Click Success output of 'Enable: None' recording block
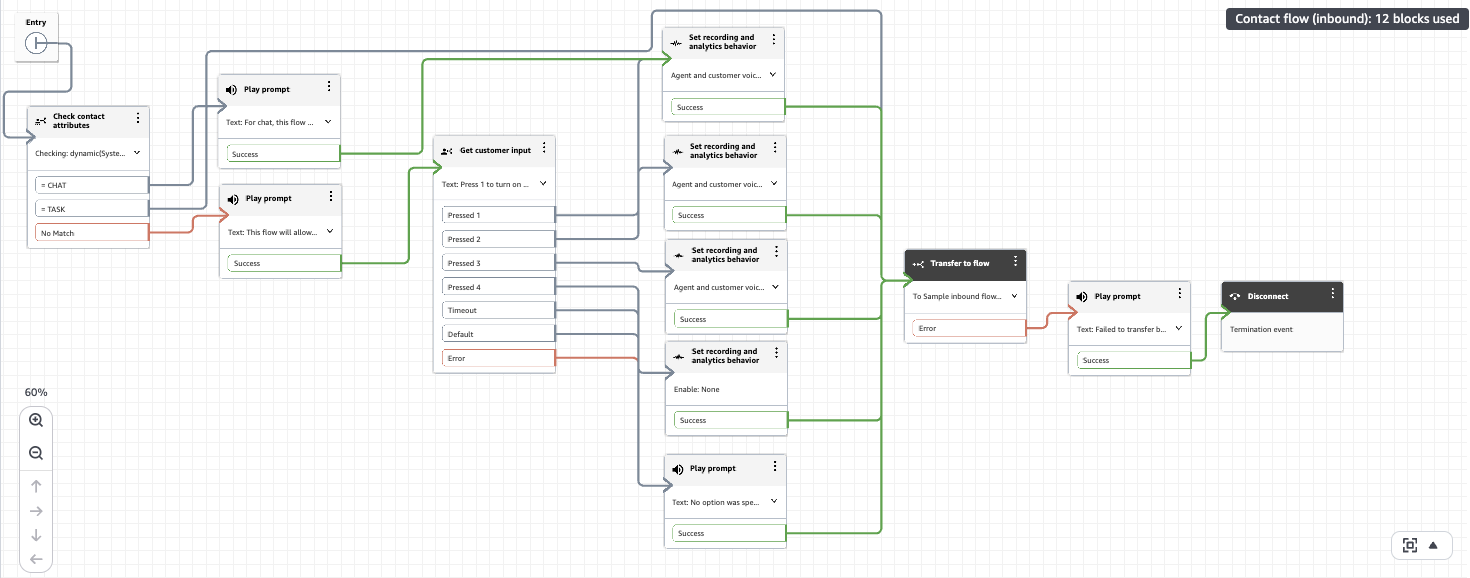Screen dimensions: 1470x578 click(x=730, y=420)
